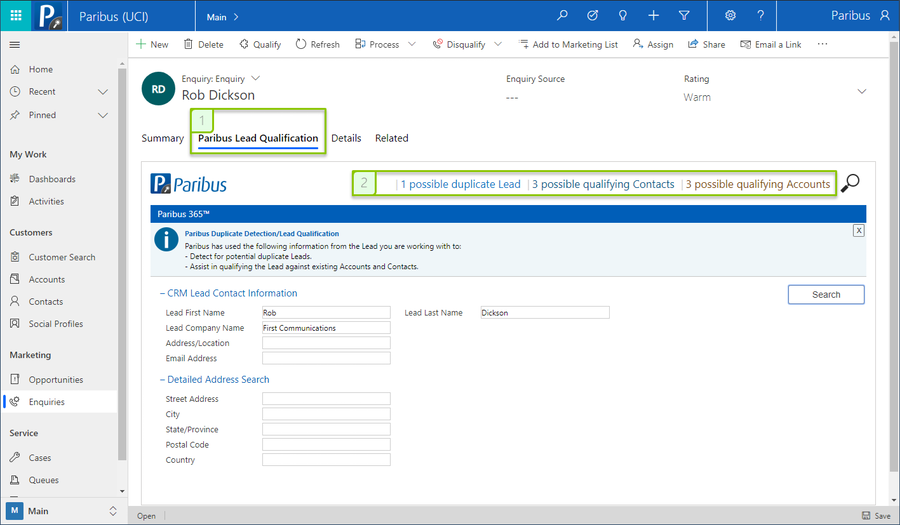This screenshot has height=525, width=900.
Task: Open global search magnifier in top bar
Action: pos(562,15)
